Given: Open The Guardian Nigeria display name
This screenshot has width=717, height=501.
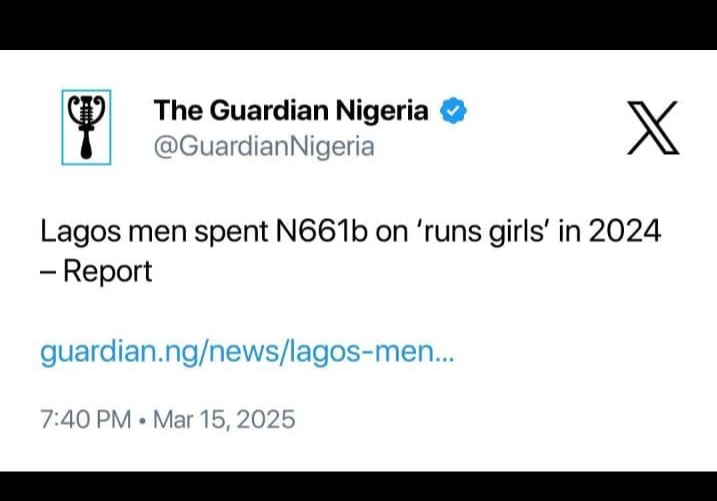Looking at the screenshot, I should pyautogui.click(x=291, y=111).
